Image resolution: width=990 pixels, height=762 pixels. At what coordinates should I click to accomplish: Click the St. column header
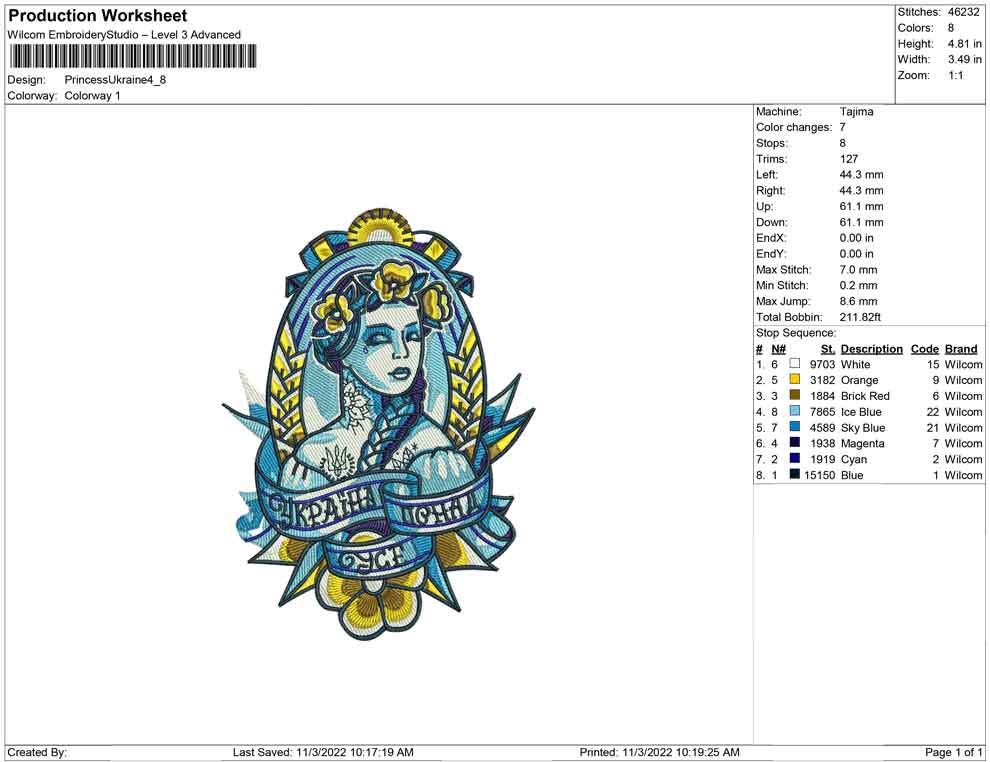(x=827, y=349)
